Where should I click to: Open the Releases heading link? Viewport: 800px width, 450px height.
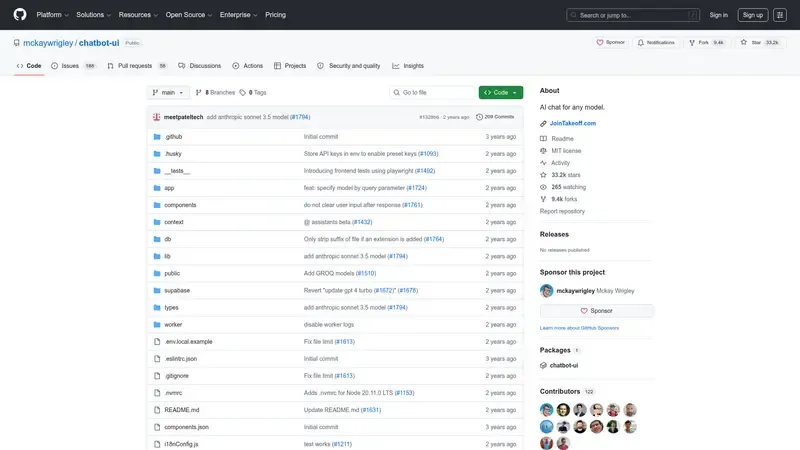(554, 234)
